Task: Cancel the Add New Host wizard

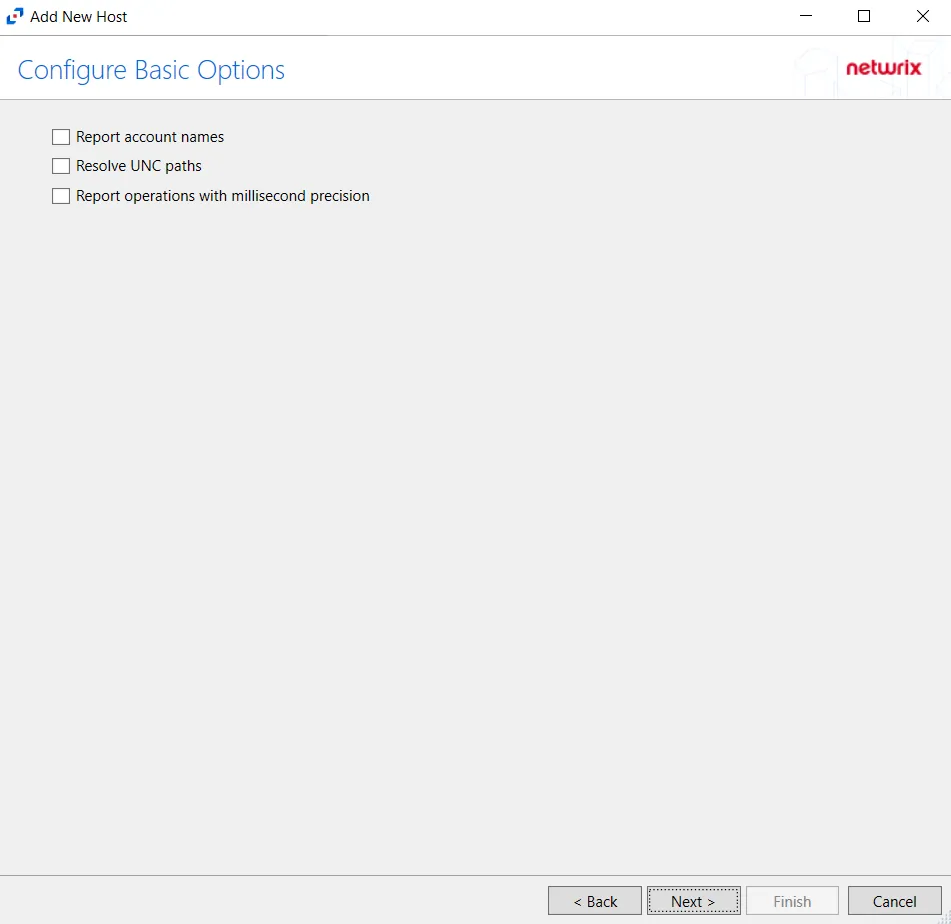Action: coord(894,901)
